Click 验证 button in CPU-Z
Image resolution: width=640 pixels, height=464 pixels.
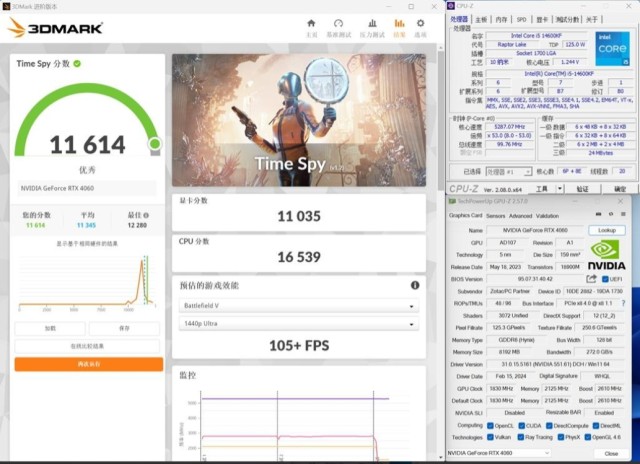(x=582, y=189)
